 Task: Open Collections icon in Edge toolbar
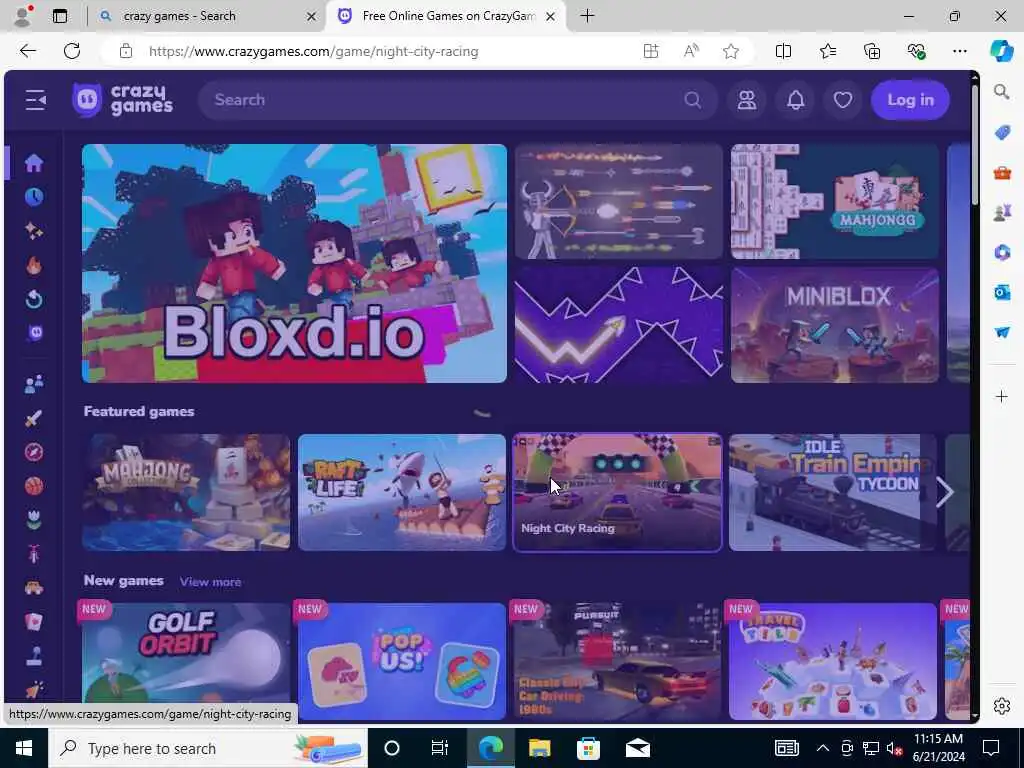(872, 51)
